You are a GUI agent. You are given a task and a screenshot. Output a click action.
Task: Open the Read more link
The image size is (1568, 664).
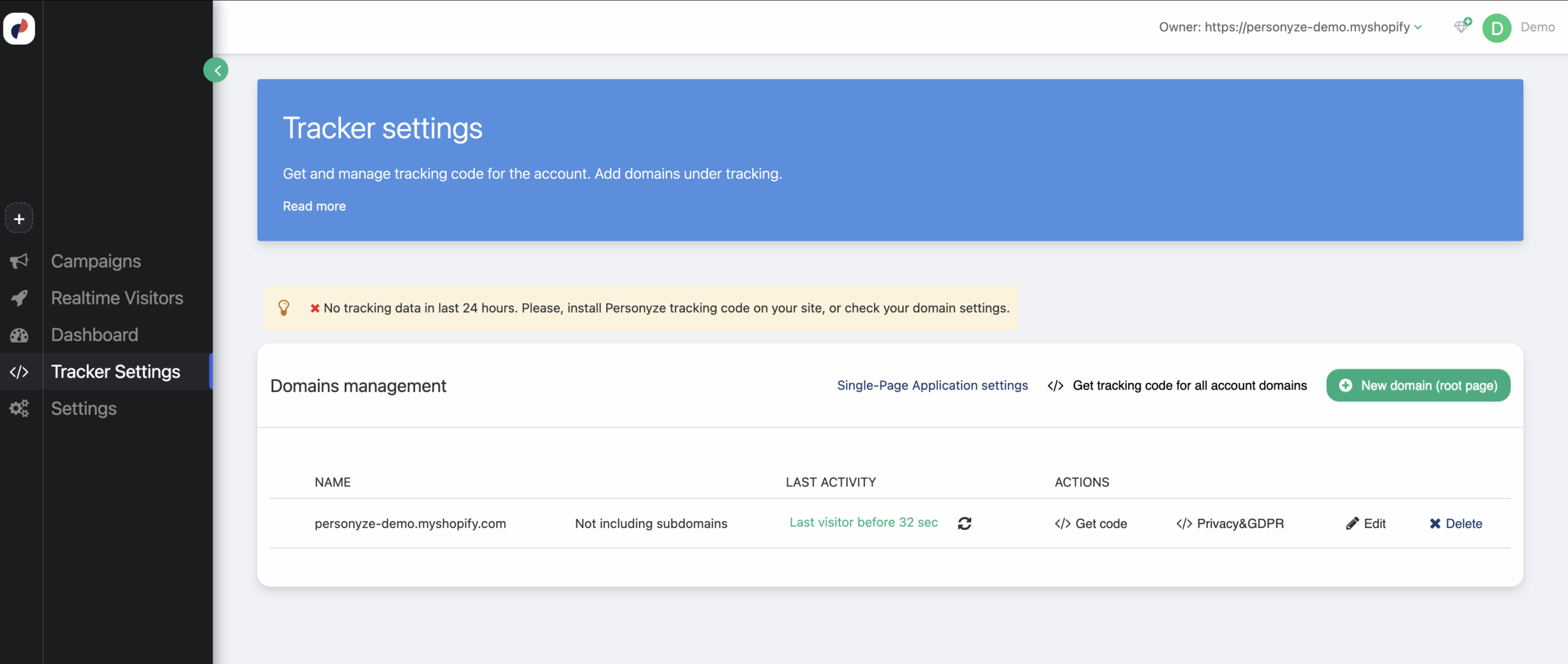[314, 206]
